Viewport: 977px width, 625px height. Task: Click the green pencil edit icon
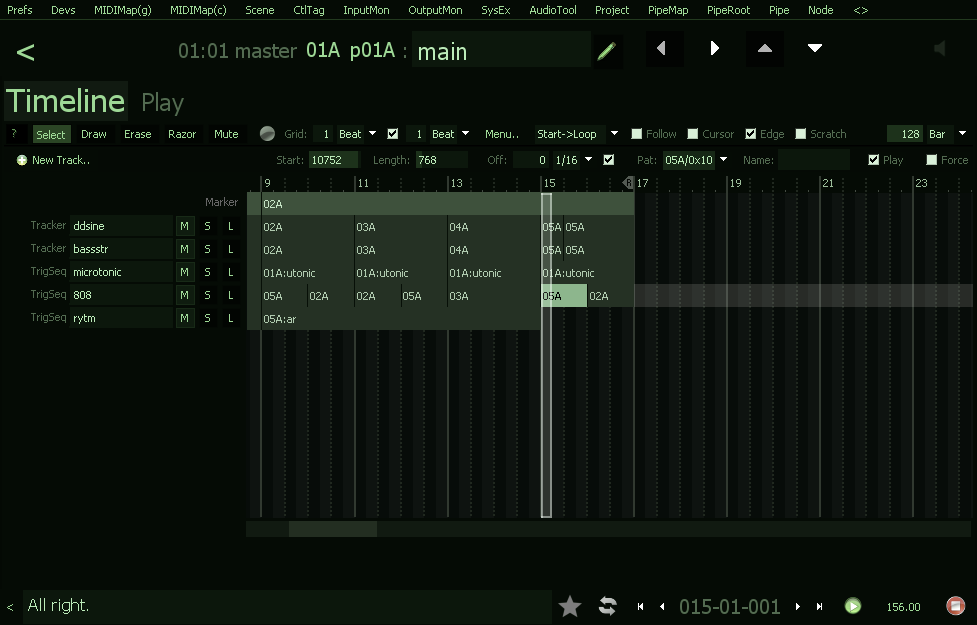(x=606, y=51)
